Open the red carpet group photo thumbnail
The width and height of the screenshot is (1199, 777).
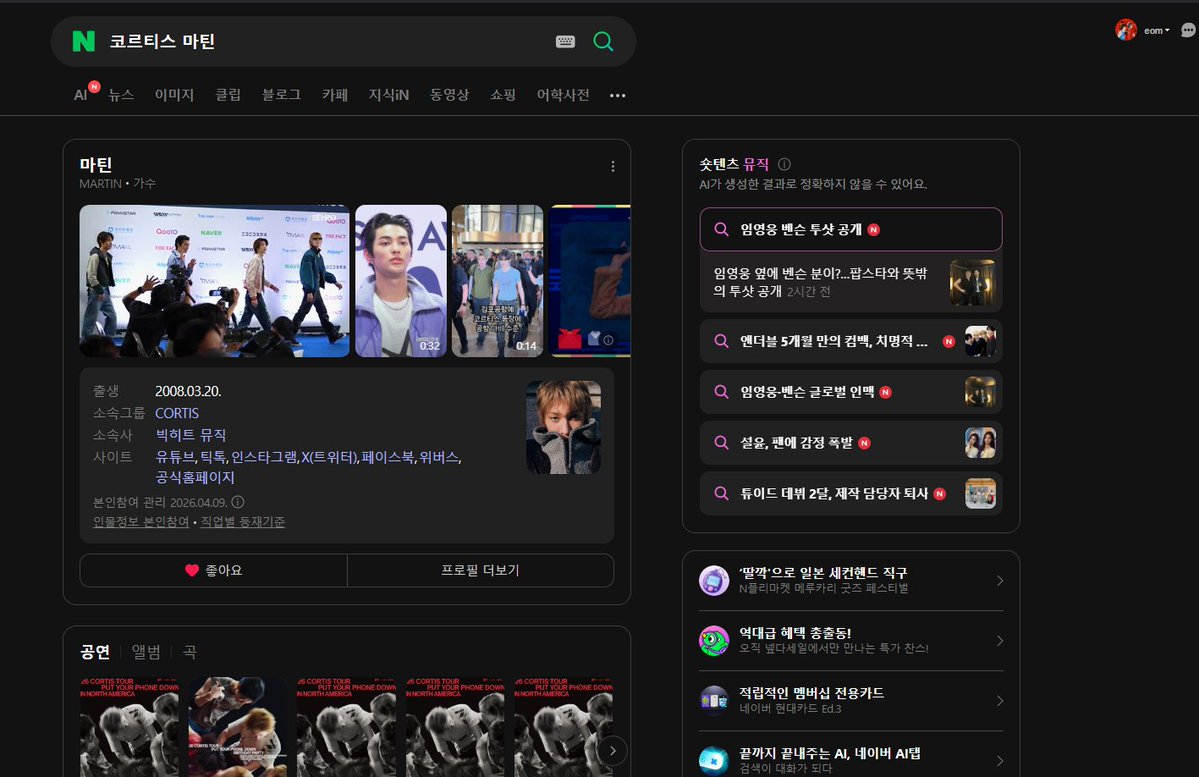coord(215,281)
